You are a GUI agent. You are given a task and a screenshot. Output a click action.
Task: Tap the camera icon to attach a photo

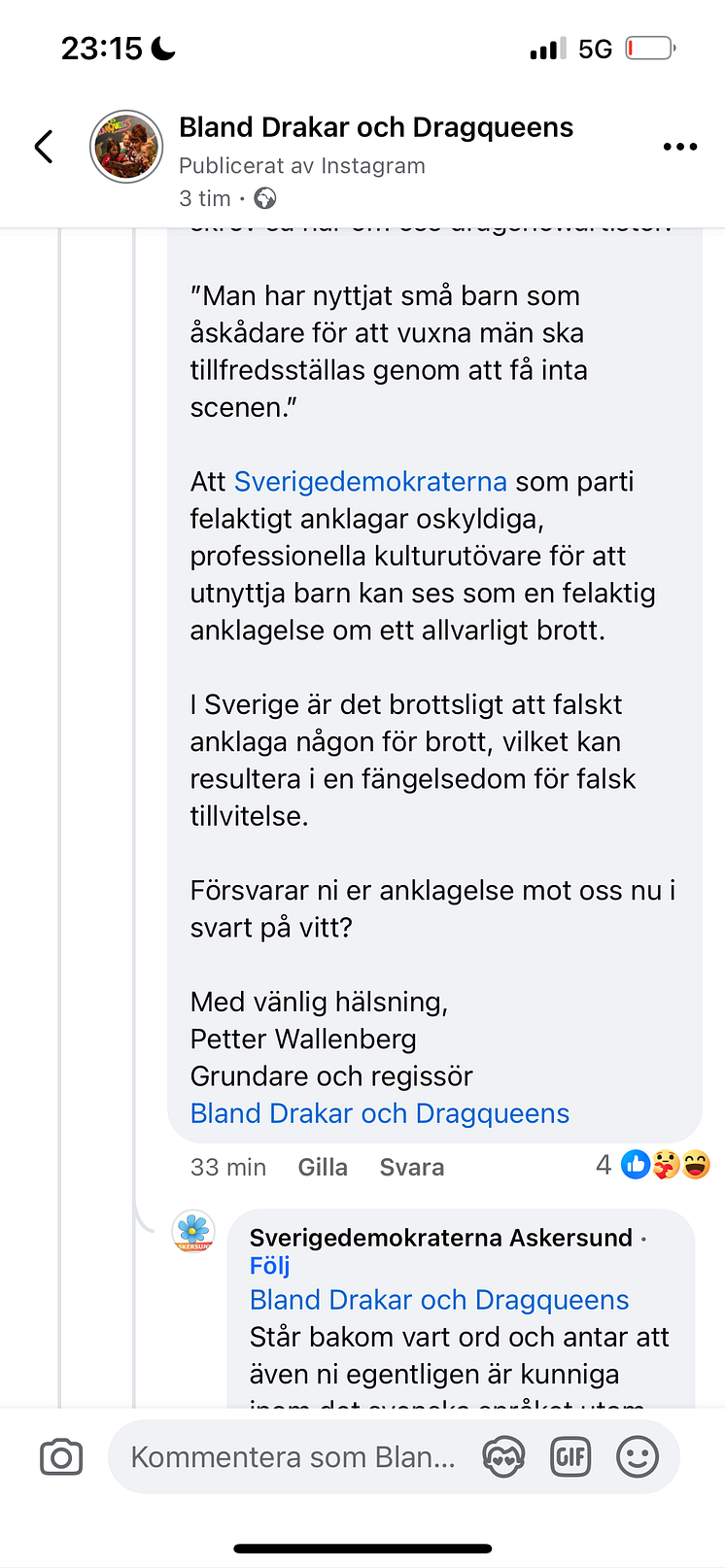click(61, 1457)
